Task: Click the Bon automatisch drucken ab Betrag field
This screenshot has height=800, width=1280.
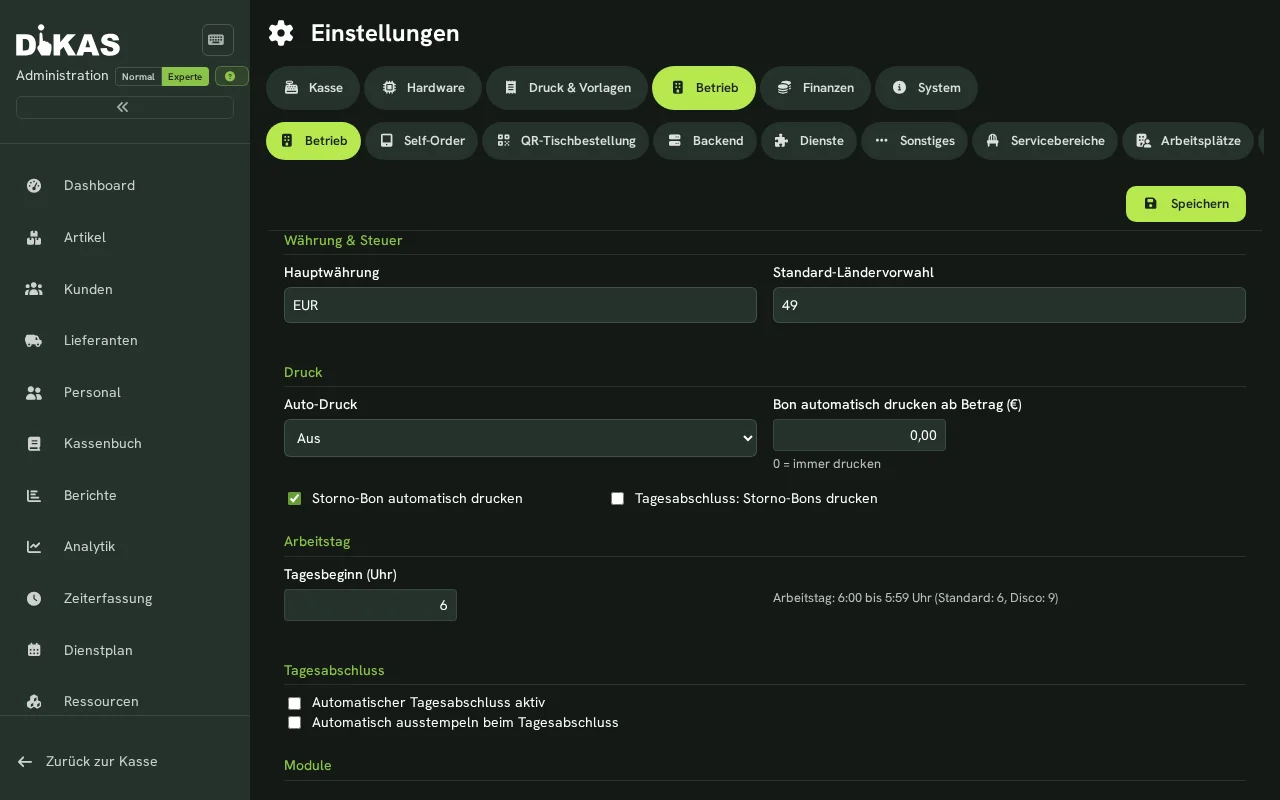Action: [x=859, y=435]
